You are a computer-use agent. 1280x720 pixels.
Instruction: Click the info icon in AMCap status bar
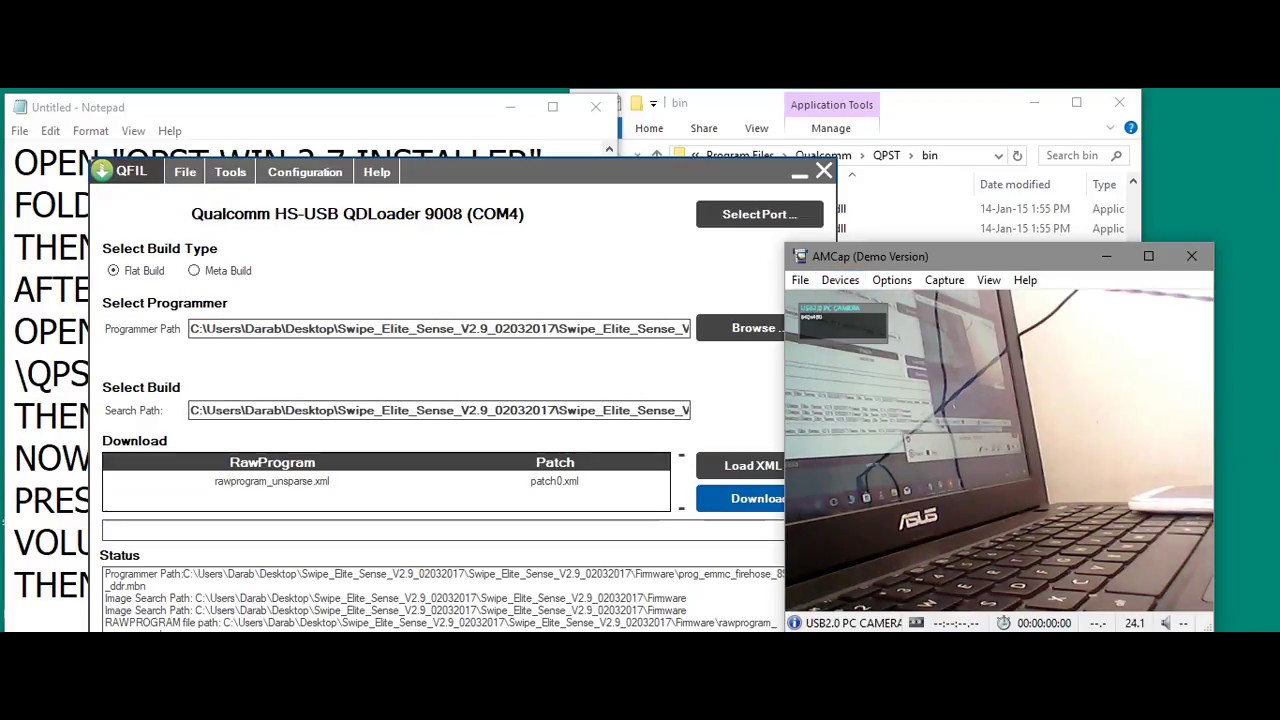click(794, 623)
